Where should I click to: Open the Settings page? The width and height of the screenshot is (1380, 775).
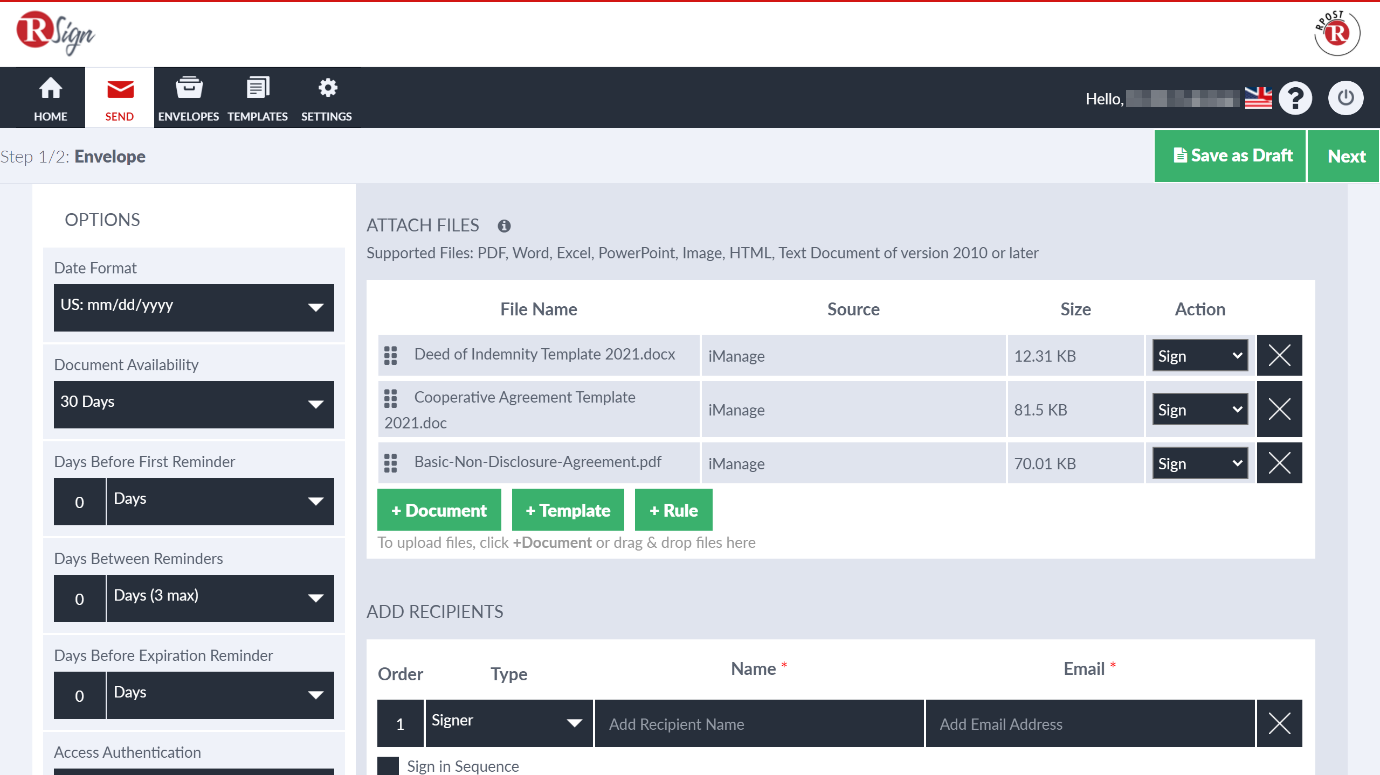tap(327, 98)
